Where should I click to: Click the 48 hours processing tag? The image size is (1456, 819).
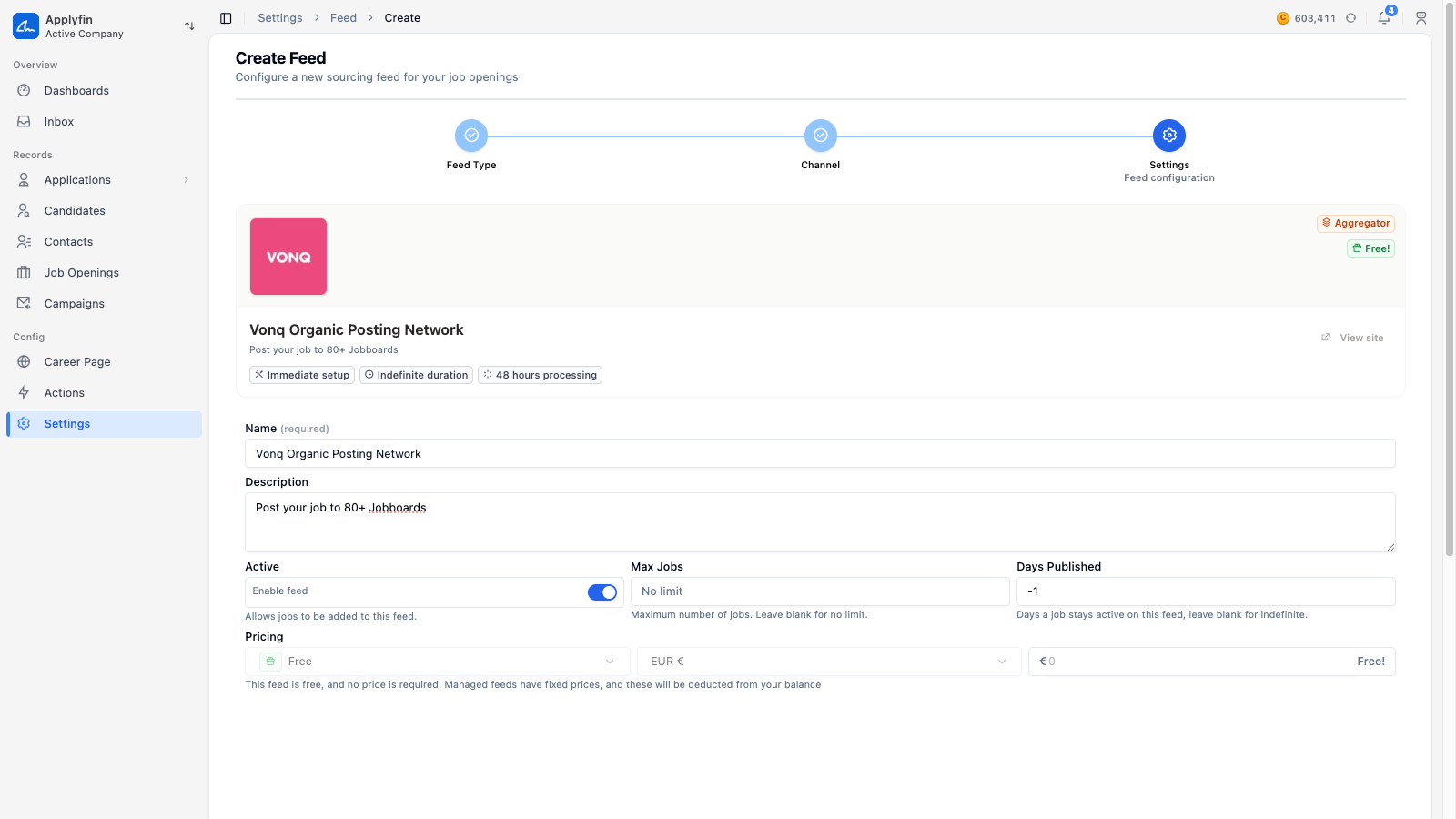[540, 375]
